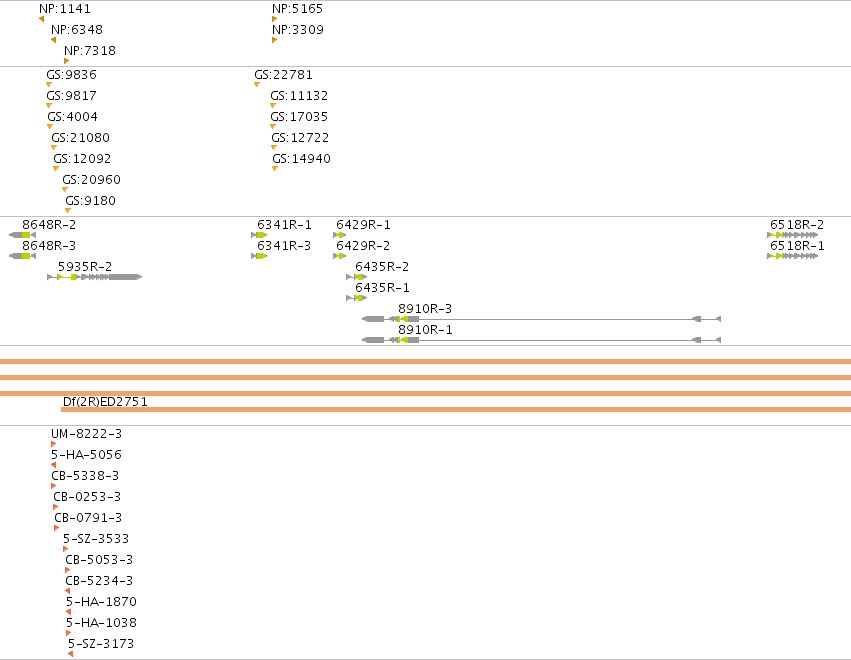Click the GS:22781 label
This screenshot has height=660, width=851.
[x=283, y=74]
